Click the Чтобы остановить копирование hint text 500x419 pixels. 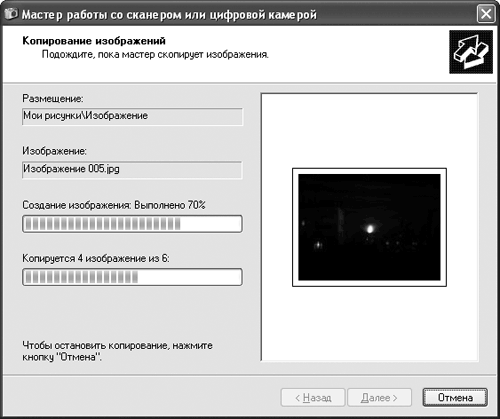pos(117,351)
